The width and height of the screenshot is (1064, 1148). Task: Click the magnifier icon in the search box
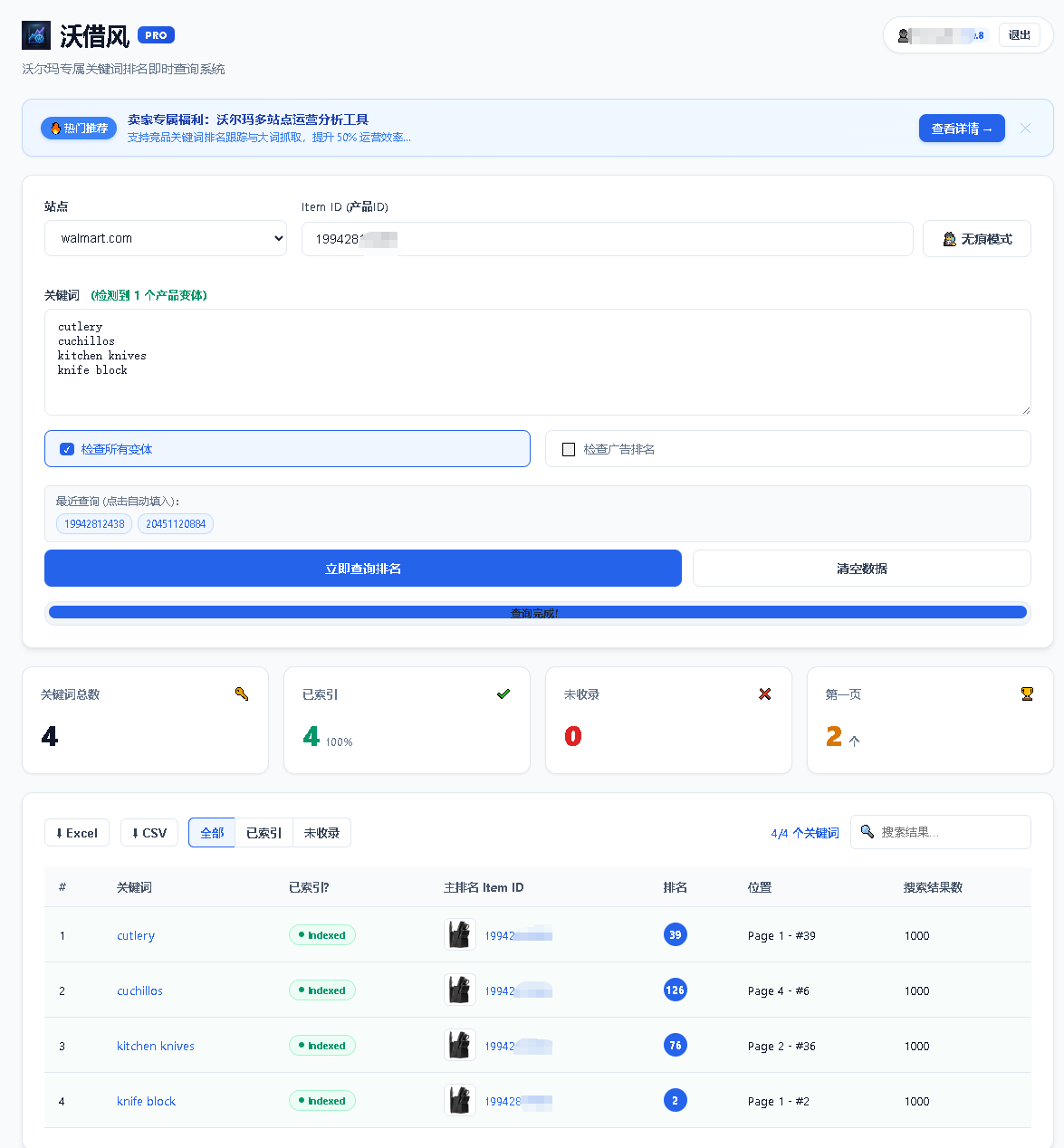click(867, 832)
